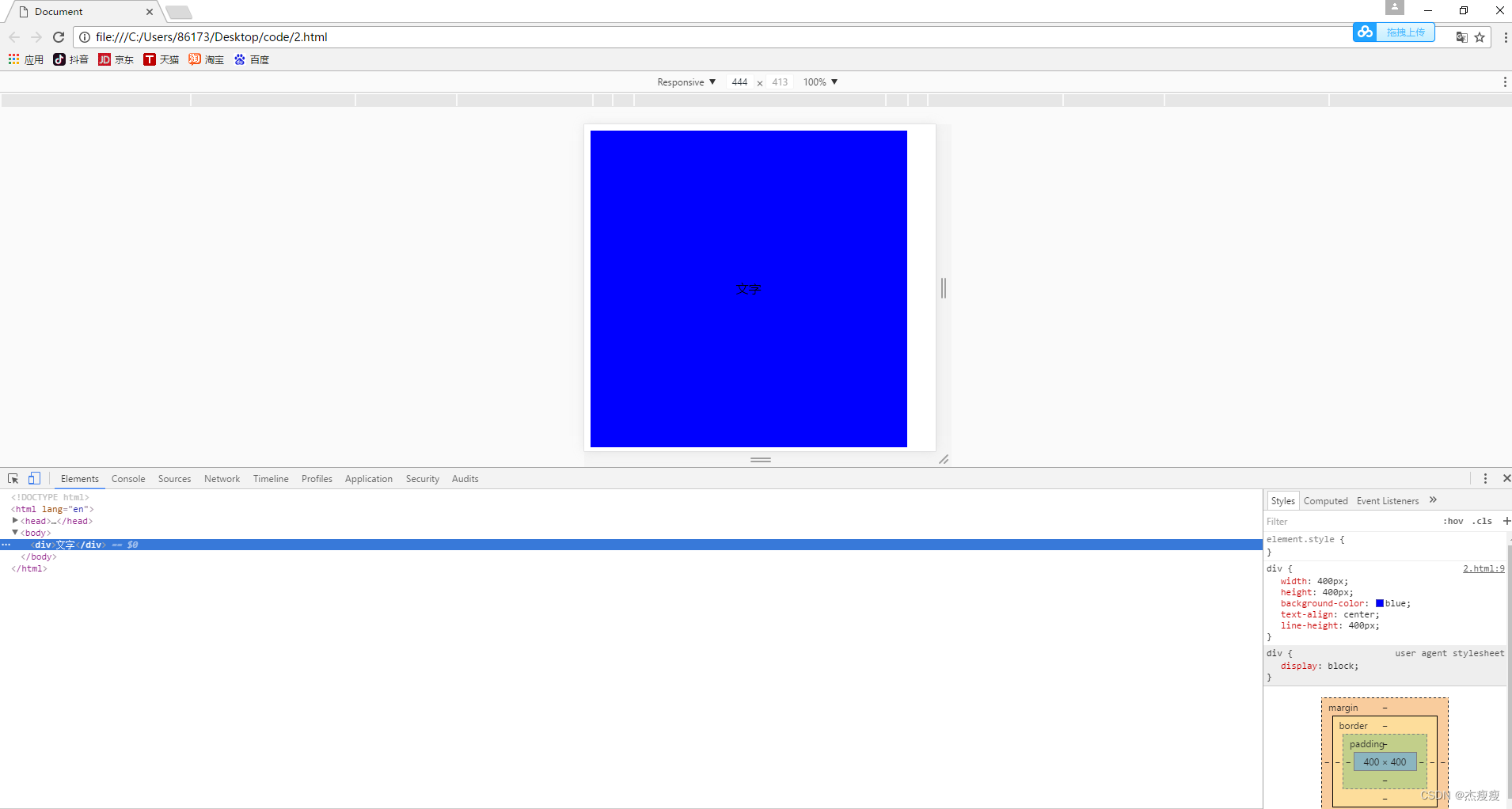Click the Styles filter input field
The width and height of the screenshot is (1512, 809).
(1330, 521)
